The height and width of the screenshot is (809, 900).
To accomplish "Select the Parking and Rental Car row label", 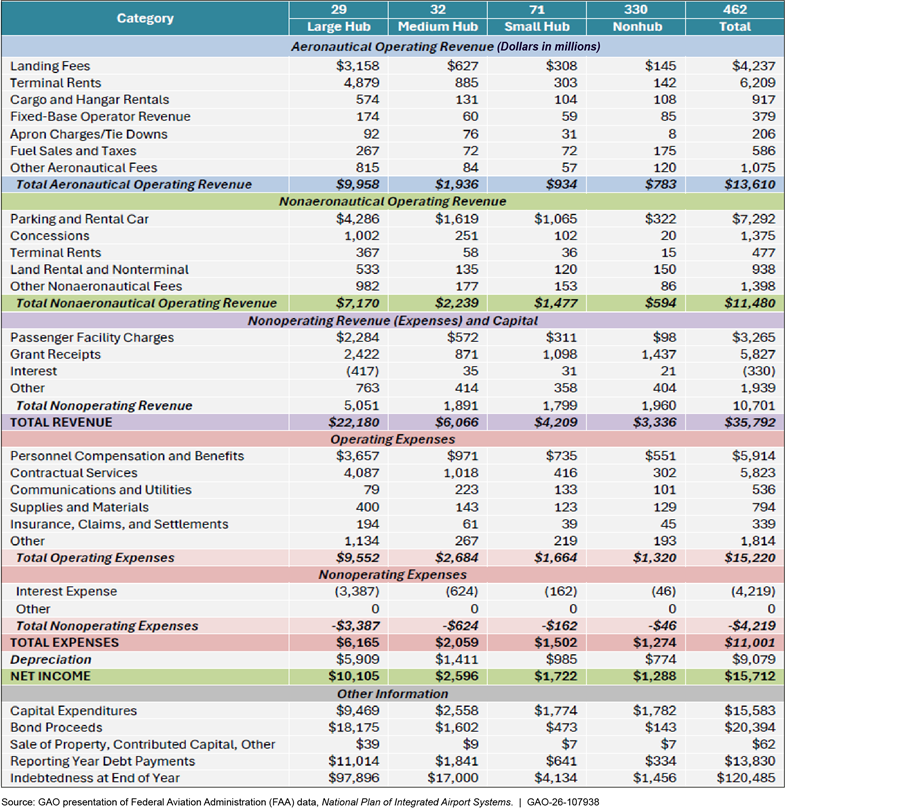I will click(79, 218).
